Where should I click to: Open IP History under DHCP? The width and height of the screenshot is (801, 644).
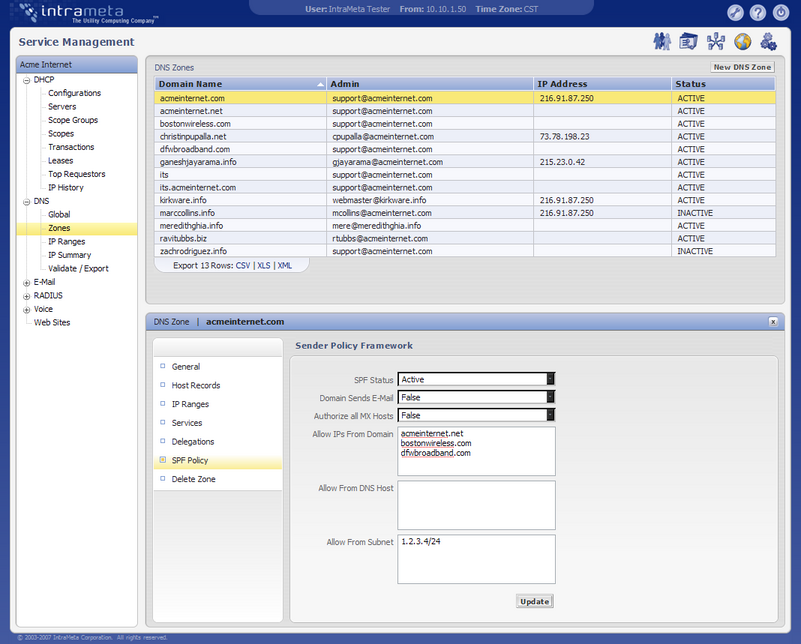coord(66,187)
